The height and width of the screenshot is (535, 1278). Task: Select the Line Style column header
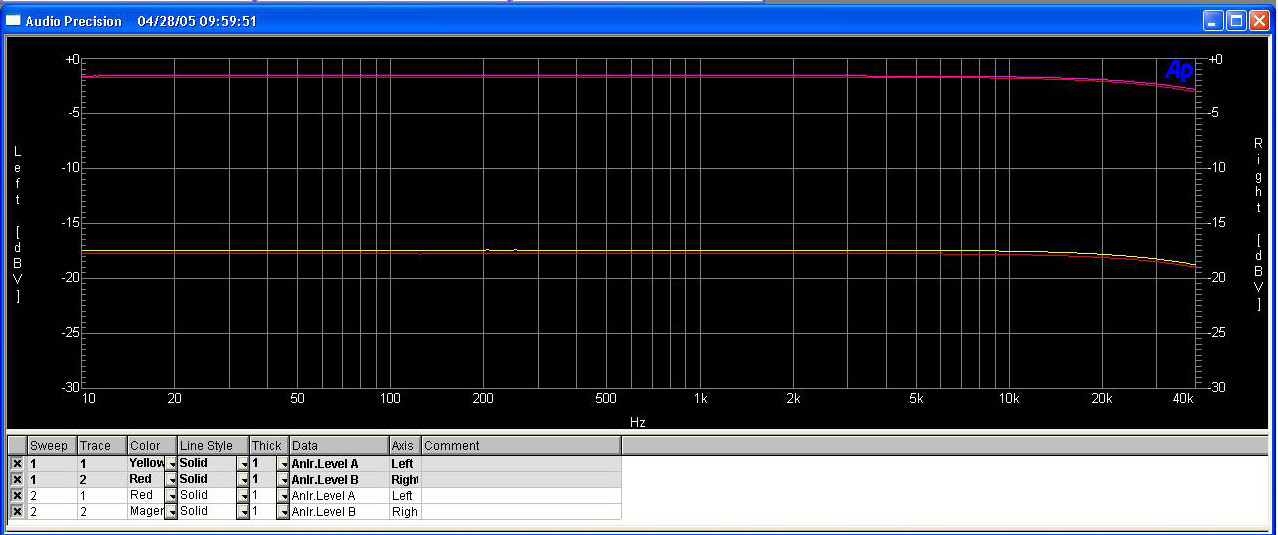212,446
